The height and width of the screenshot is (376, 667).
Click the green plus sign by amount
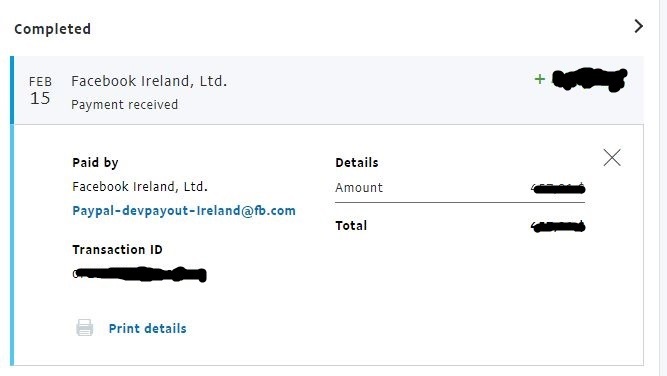coord(539,79)
